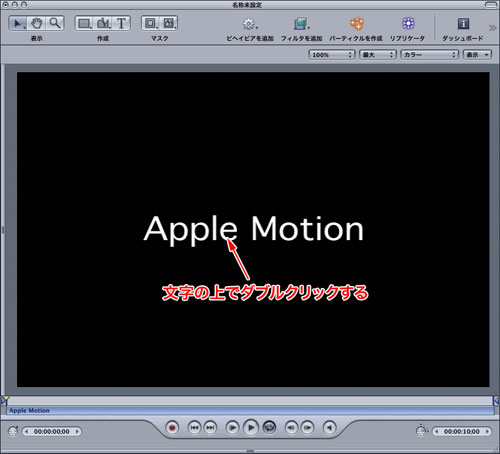Decrement duration with left arrow
The width and height of the screenshot is (500, 454).
click(x=437, y=432)
